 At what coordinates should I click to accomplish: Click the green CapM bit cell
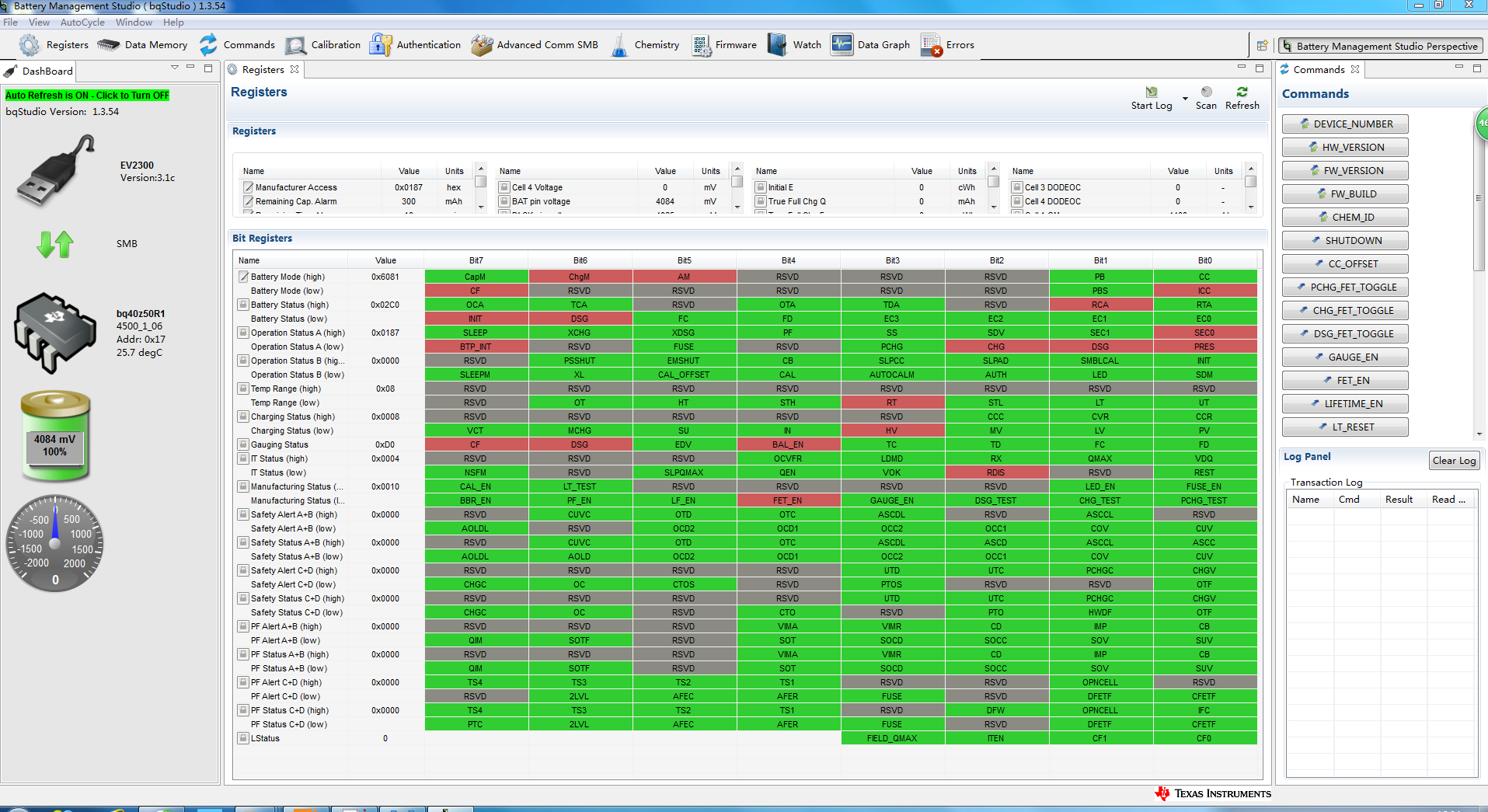point(476,277)
